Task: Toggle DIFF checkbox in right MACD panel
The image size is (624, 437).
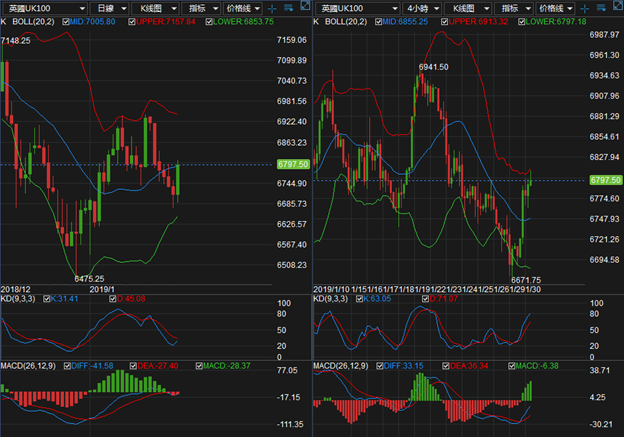Action: pyautogui.click(x=381, y=367)
